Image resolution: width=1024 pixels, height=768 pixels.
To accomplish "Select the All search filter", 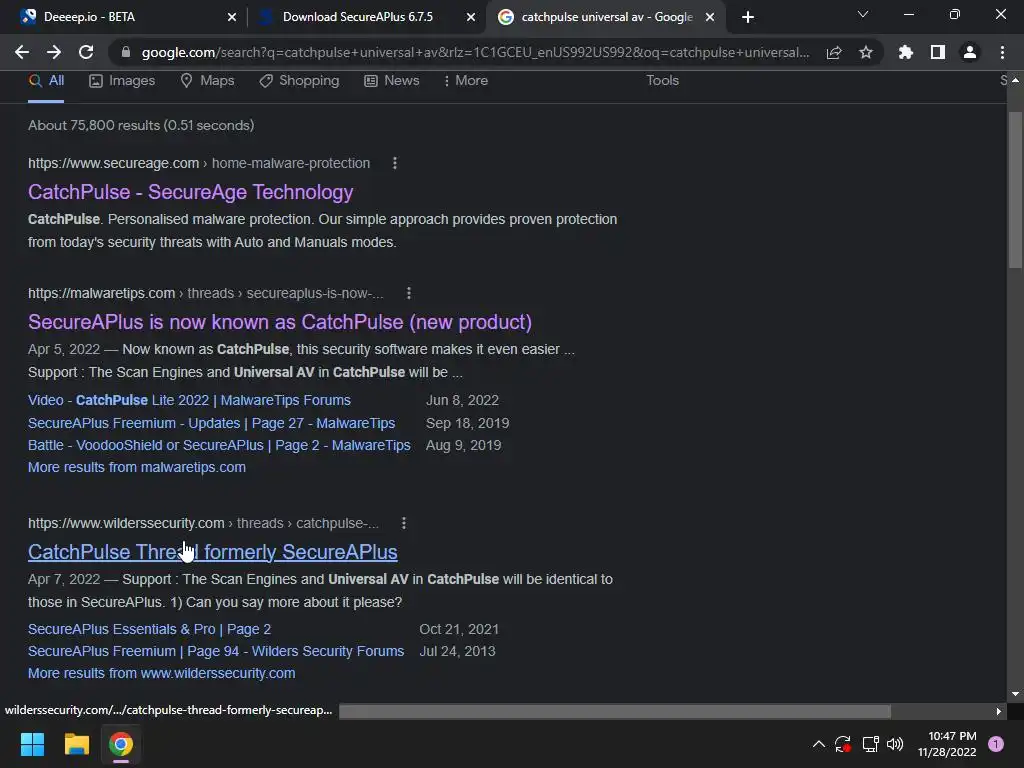I will (x=46, y=80).
